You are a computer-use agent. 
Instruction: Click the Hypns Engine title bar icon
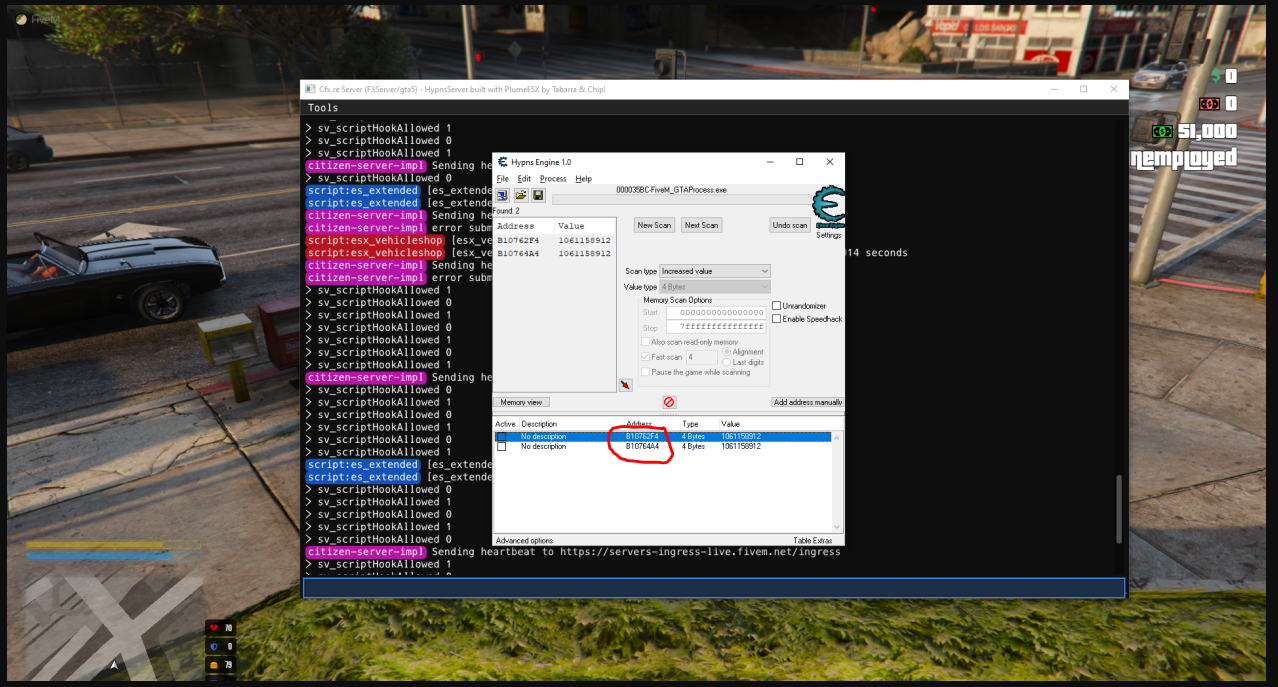pyautogui.click(x=503, y=162)
